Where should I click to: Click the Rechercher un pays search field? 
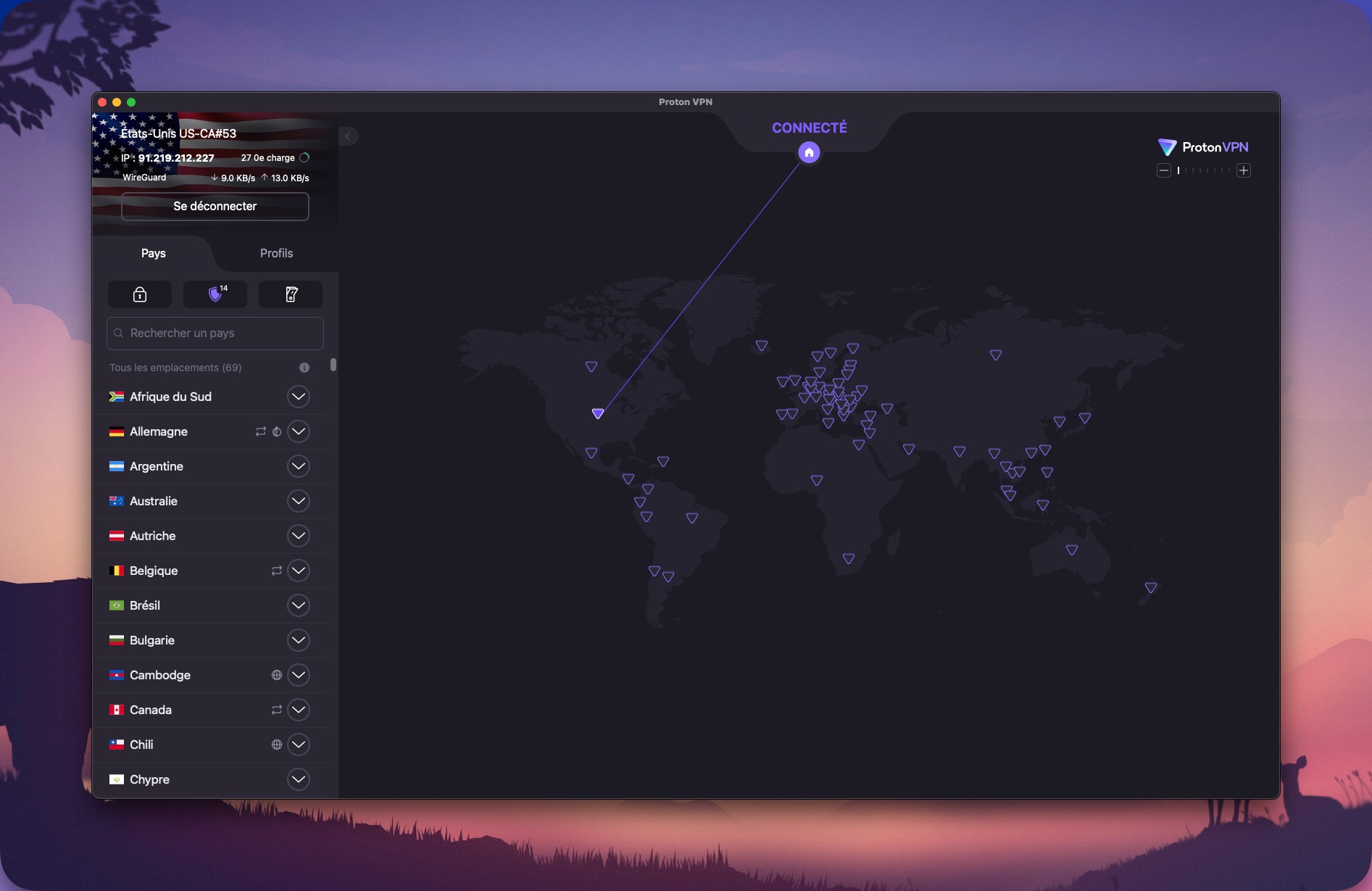point(215,333)
